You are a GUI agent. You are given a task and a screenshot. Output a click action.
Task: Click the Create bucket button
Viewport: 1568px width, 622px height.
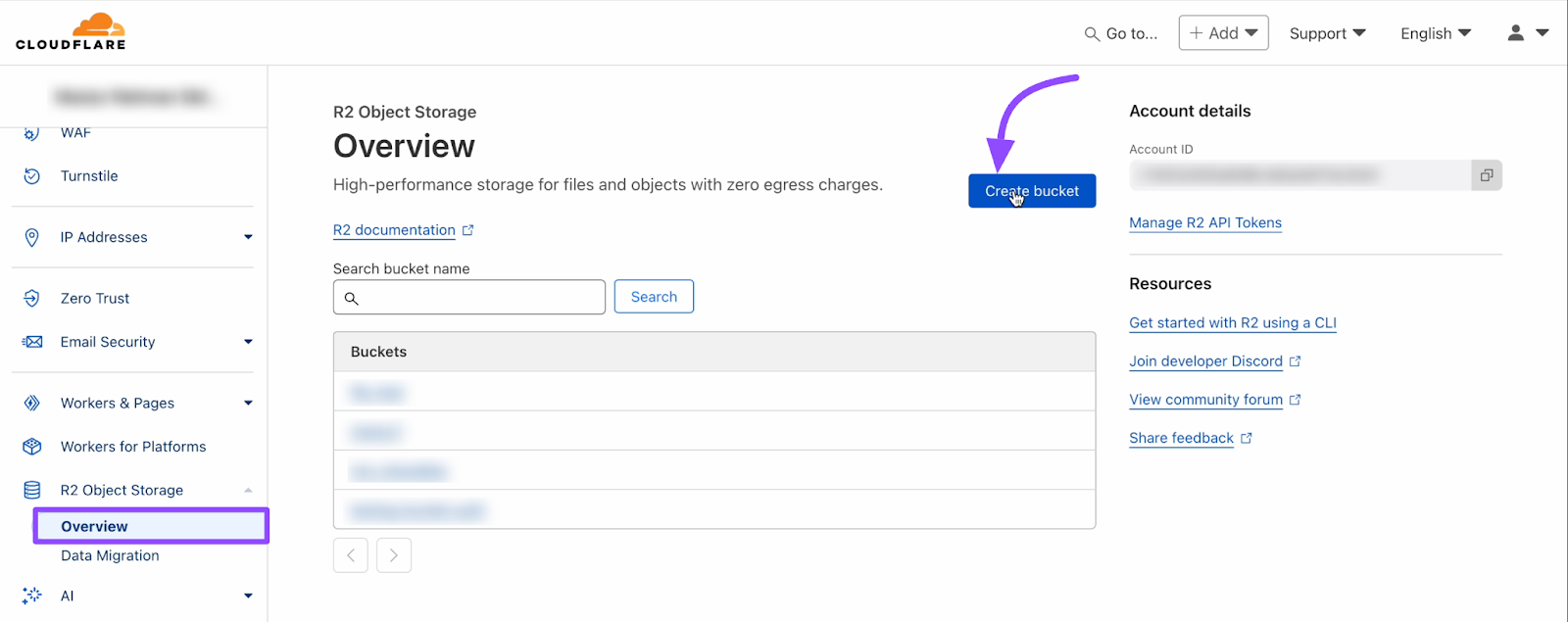click(x=1032, y=191)
